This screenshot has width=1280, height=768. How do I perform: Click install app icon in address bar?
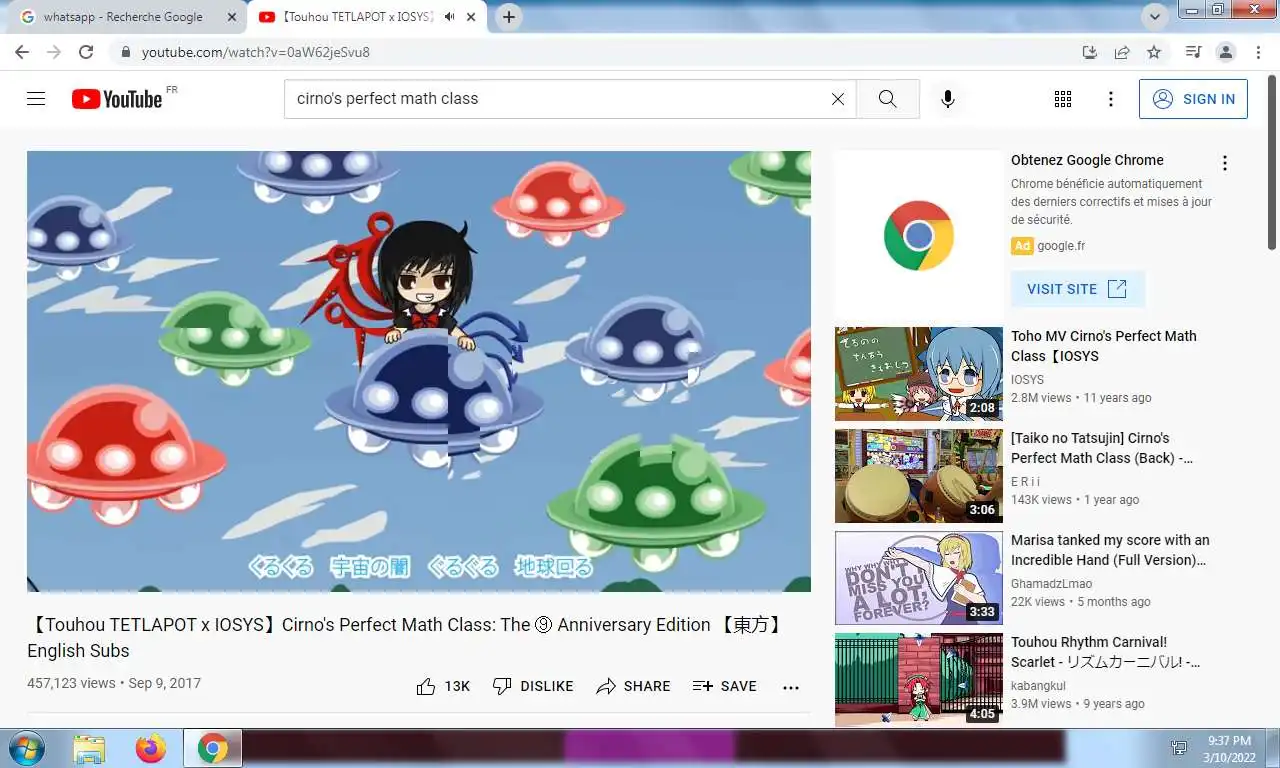(1090, 52)
